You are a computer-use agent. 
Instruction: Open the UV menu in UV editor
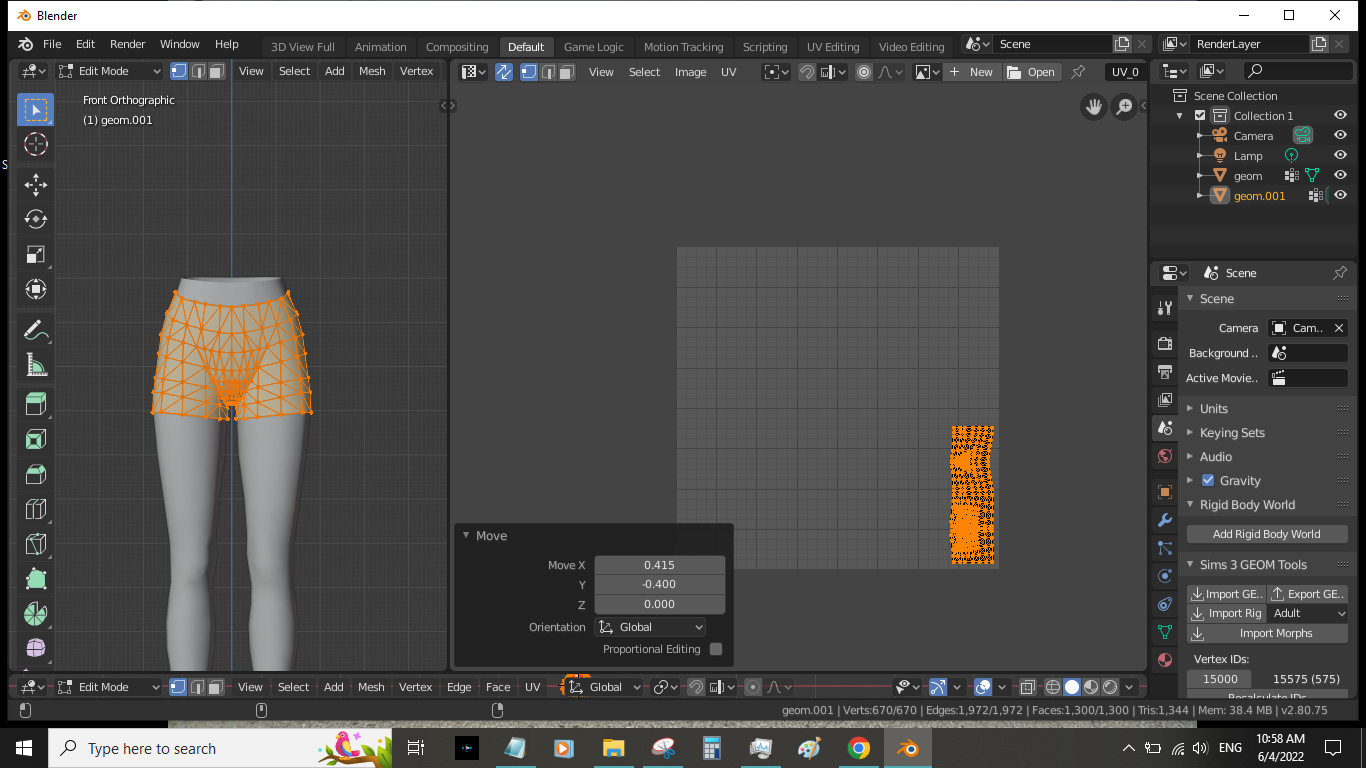click(728, 72)
